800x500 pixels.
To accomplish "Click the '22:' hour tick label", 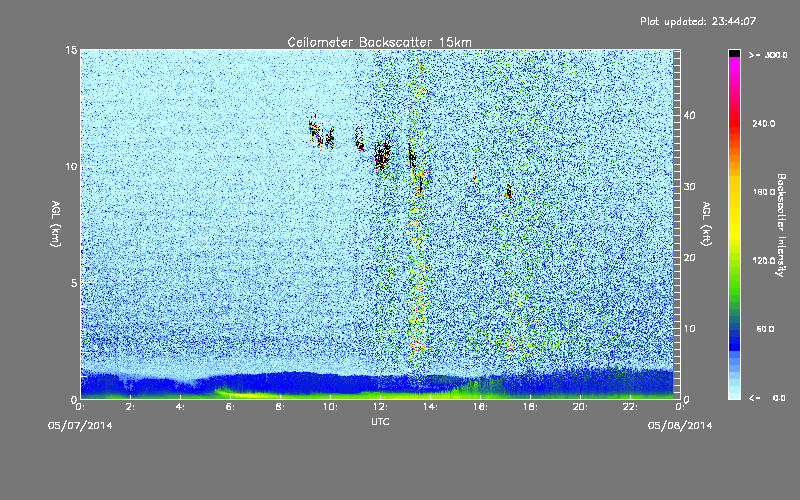I will click(630, 407).
